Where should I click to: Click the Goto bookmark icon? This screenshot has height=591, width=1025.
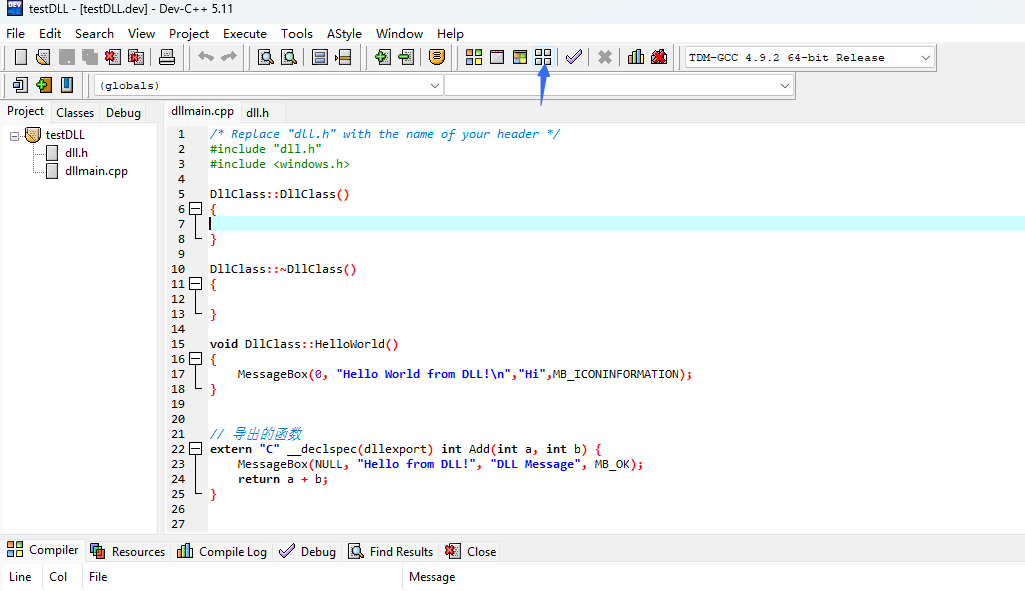[x=343, y=58]
